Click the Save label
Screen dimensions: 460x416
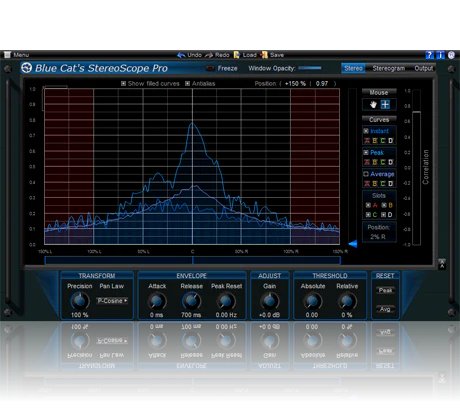click(277, 55)
